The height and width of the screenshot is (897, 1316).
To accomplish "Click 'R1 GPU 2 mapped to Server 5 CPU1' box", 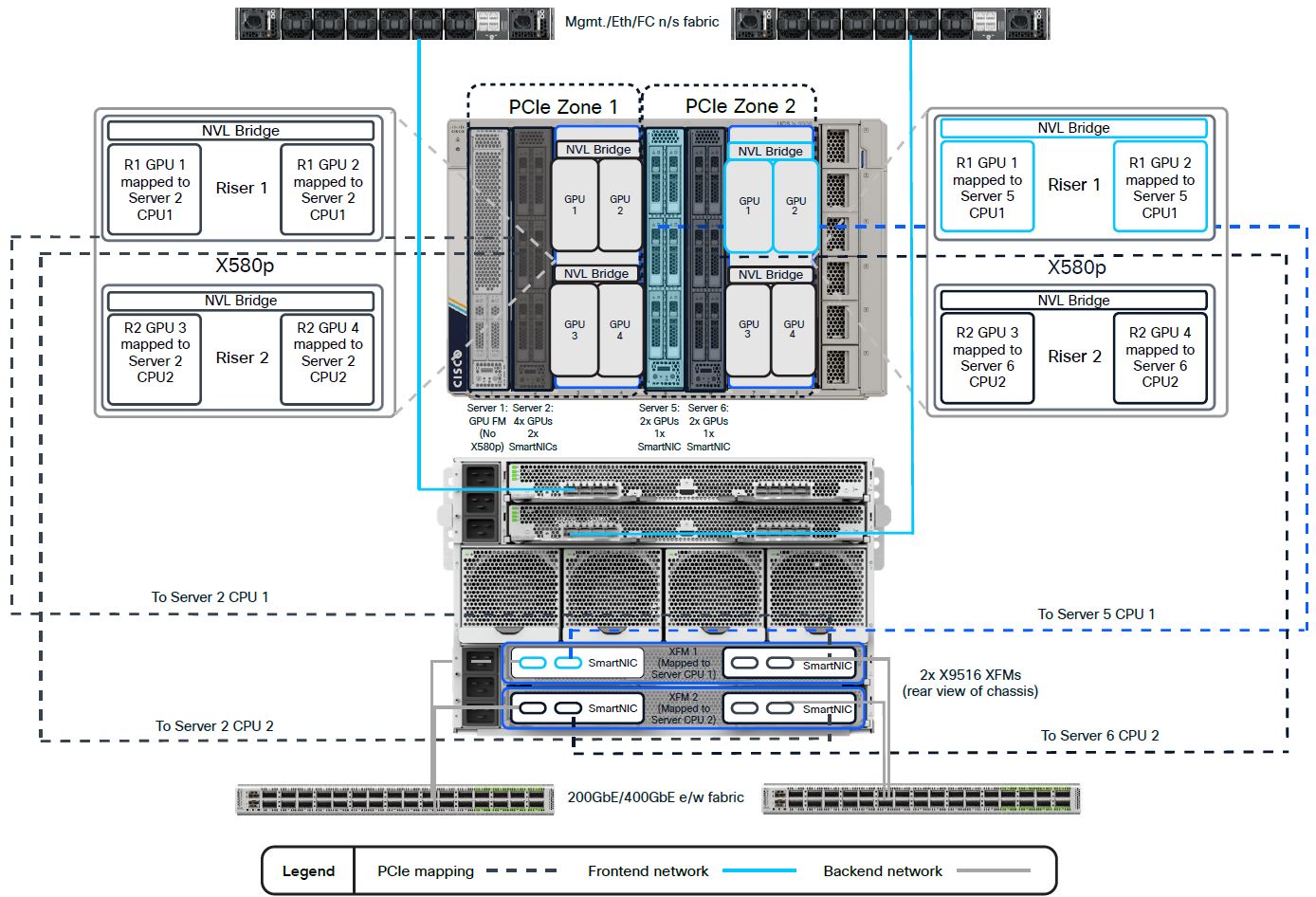I will (1160, 187).
